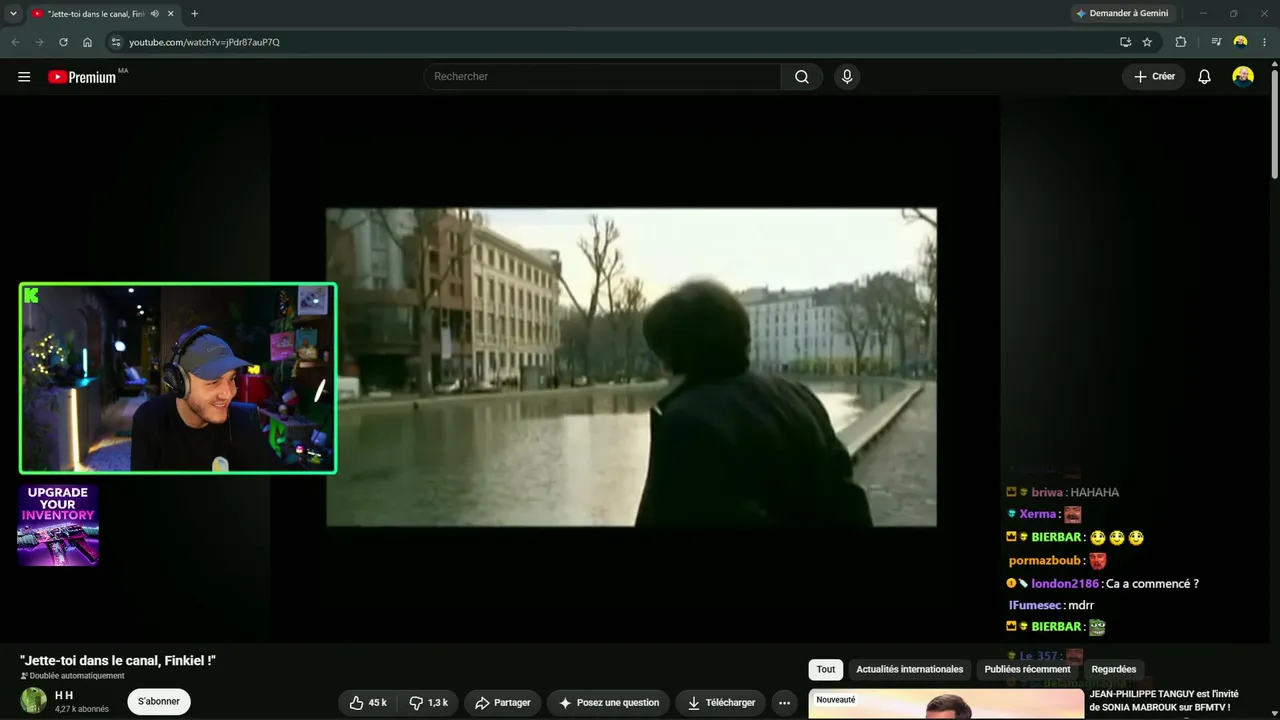
Task: Click the Xerma username in chat
Action: [x=1038, y=514]
